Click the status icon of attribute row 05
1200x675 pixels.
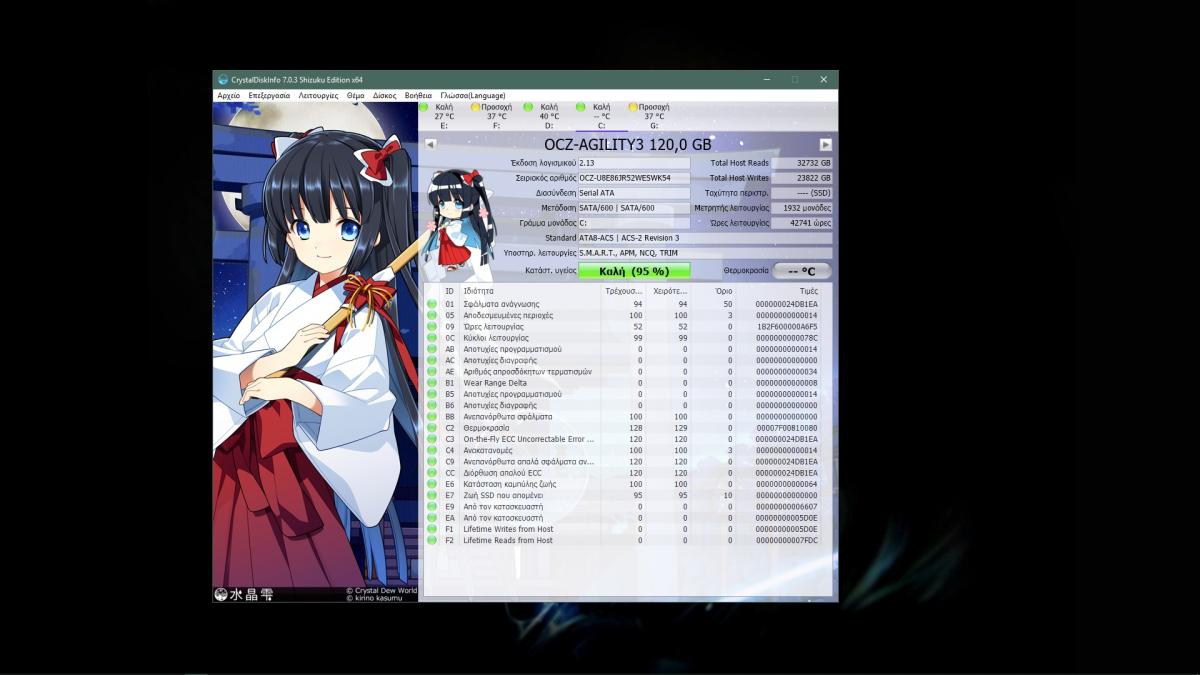click(432, 315)
